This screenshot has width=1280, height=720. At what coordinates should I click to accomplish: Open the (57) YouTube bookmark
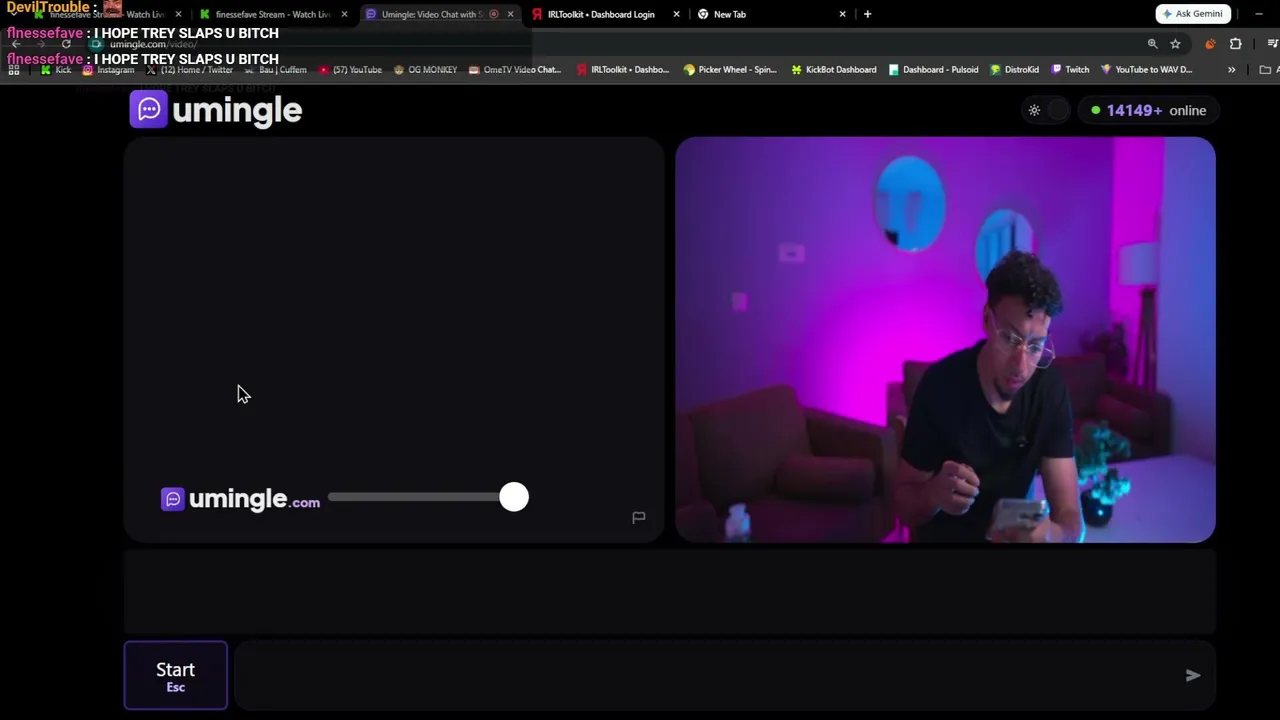pyautogui.click(x=350, y=70)
